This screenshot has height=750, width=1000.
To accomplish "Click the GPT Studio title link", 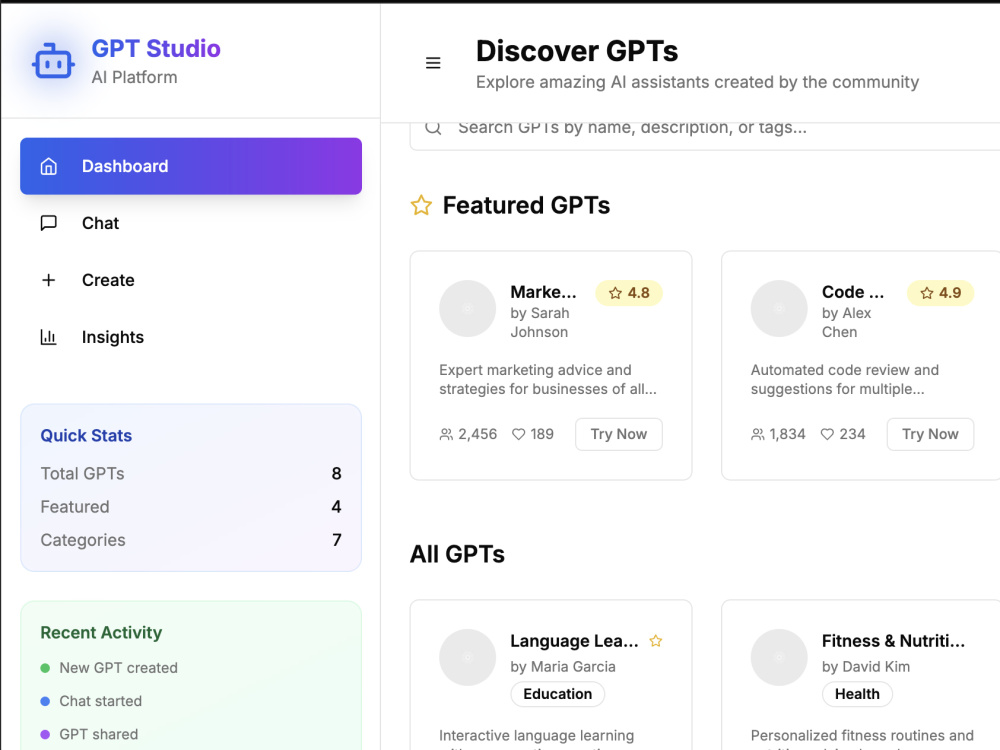I will [156, 48].
